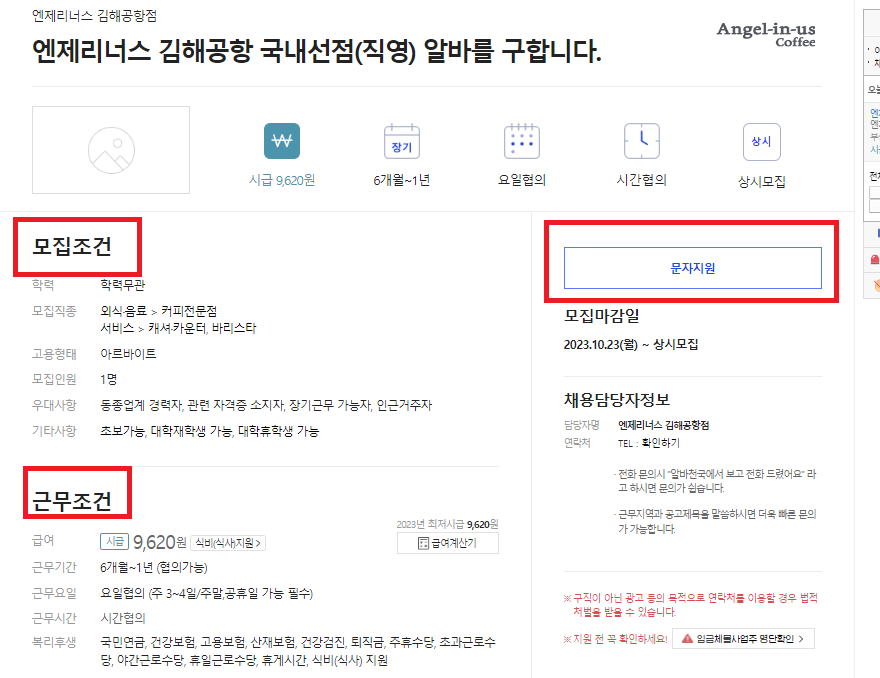Screen dimensions: 880x678
Task: Click the hourly wage won icon
Action: point(282,141)
